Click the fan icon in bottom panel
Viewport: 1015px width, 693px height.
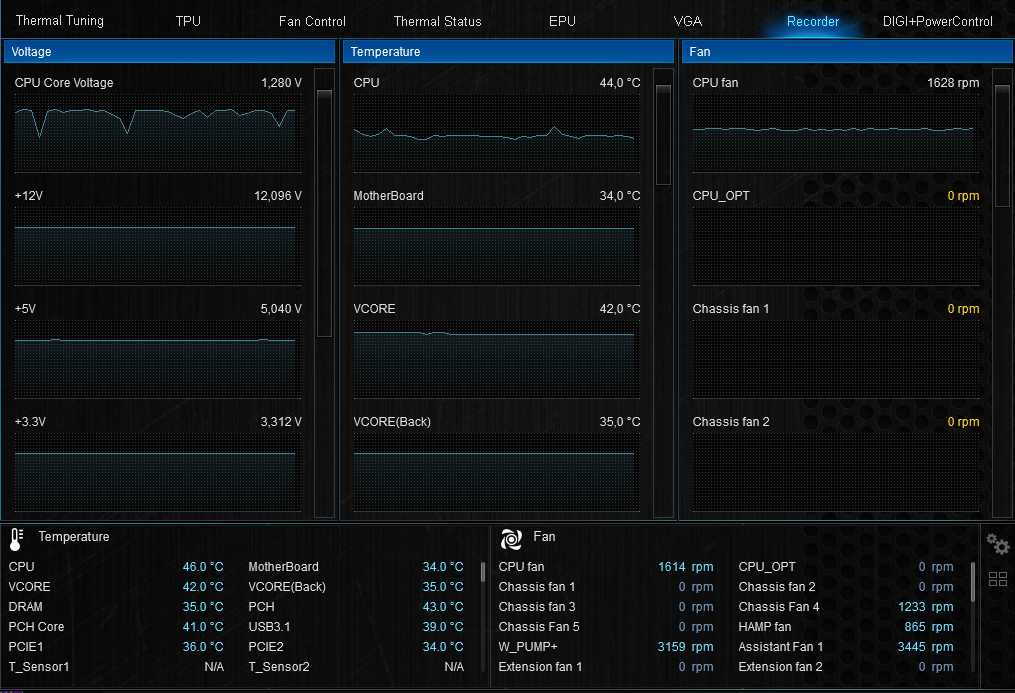(511, 538)
